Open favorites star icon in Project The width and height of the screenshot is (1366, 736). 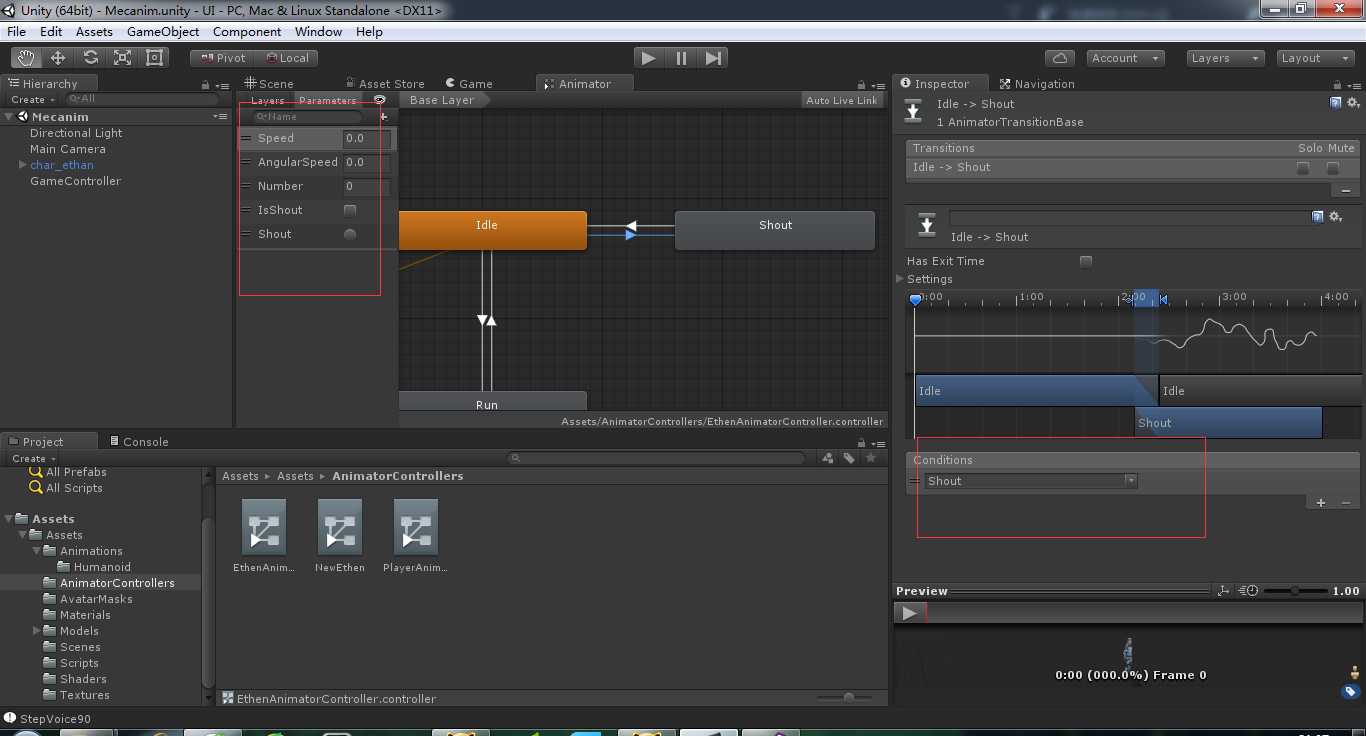point(871,458)
